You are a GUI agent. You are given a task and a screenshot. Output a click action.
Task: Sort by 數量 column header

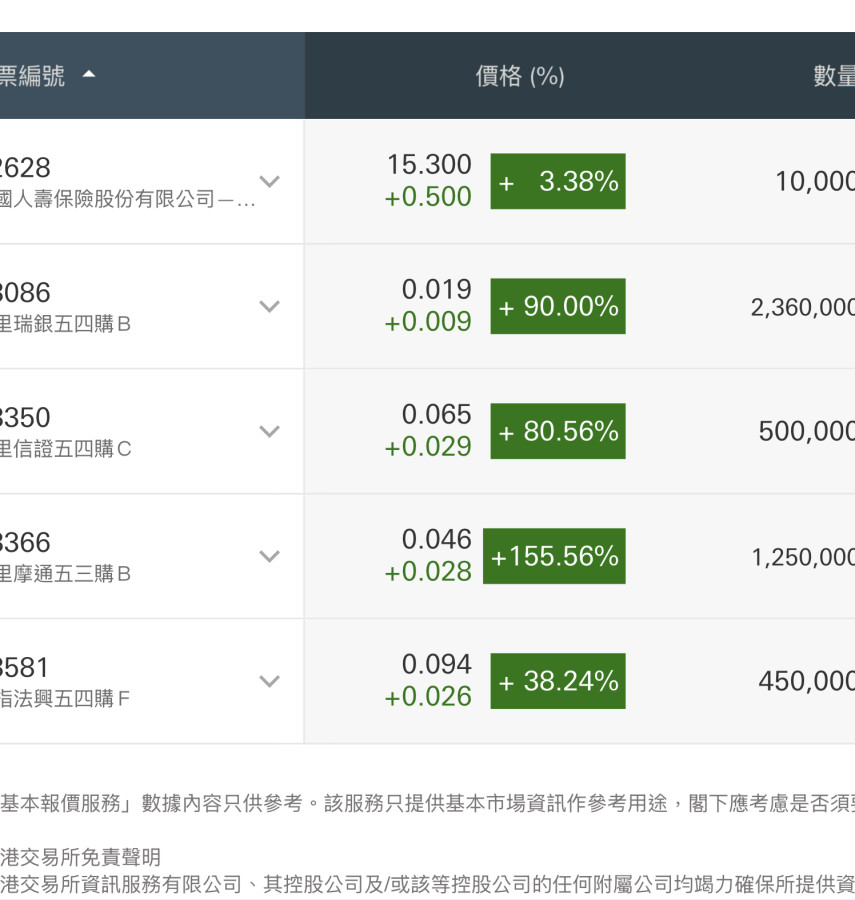833,76
